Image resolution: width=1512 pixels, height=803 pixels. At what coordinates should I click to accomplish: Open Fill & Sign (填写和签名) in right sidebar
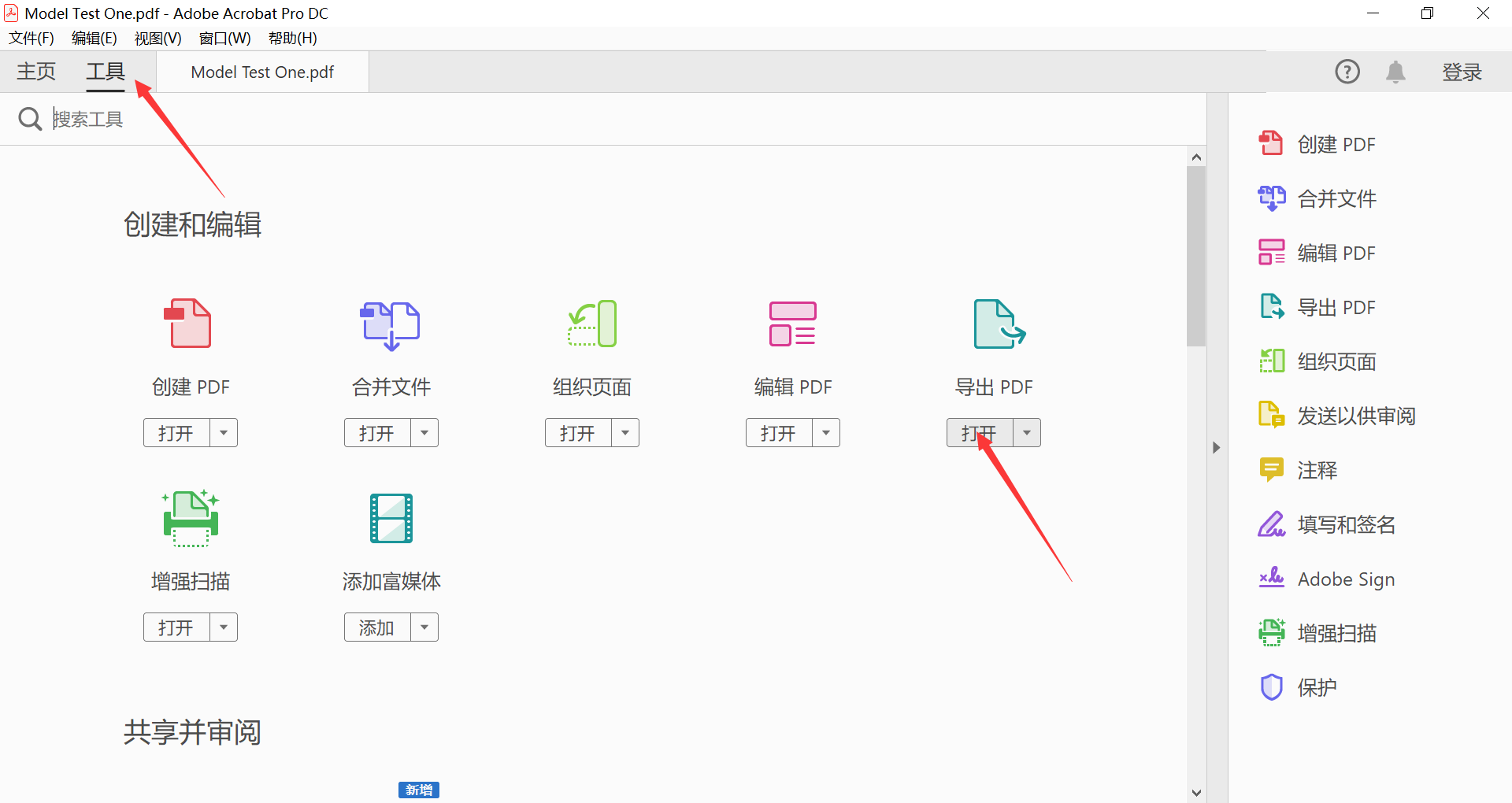(x=1346, y=524)
